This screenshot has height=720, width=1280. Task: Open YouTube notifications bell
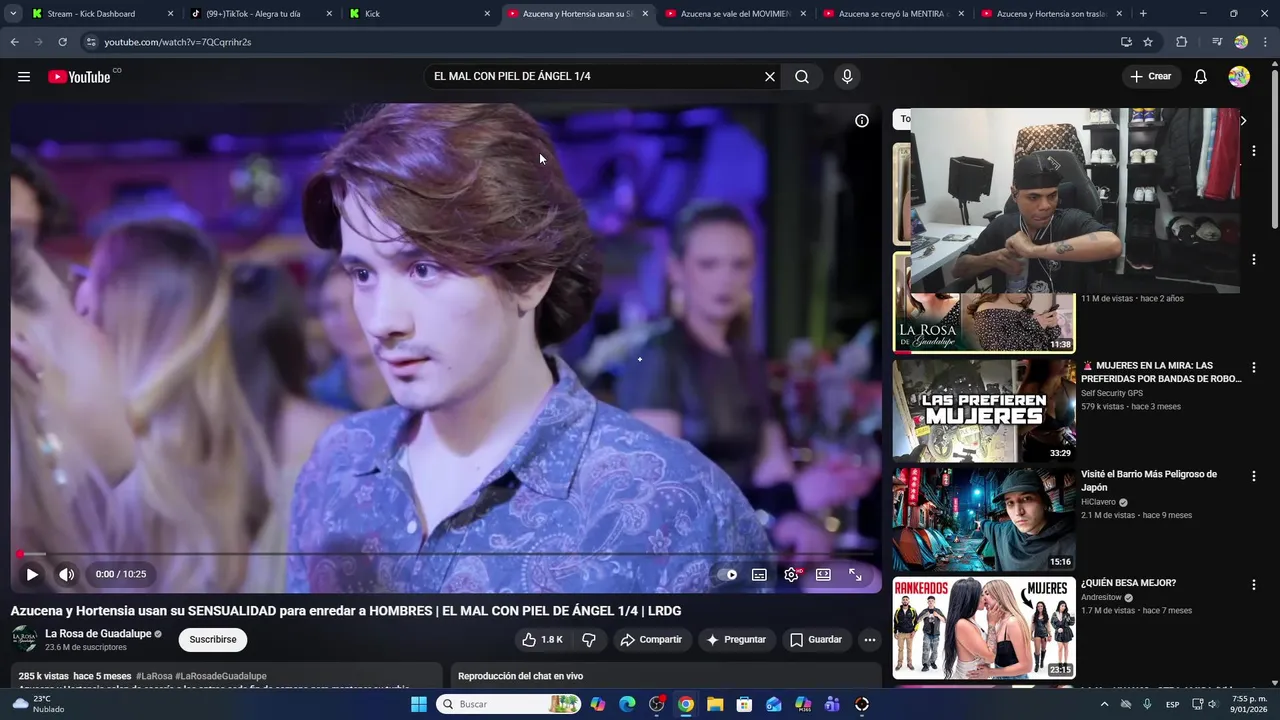(1201, 77)
